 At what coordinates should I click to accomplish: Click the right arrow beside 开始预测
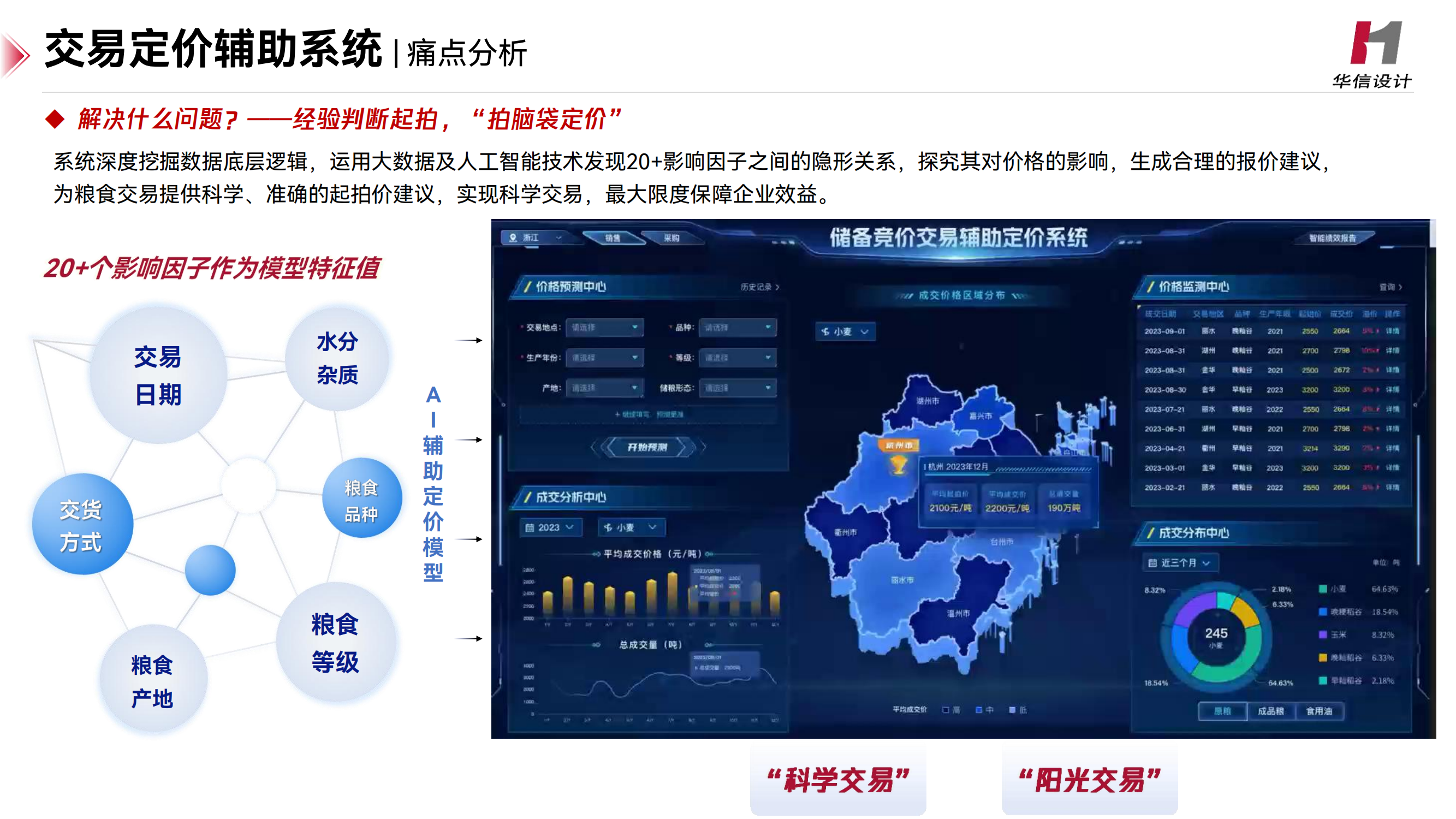[703, 447]
